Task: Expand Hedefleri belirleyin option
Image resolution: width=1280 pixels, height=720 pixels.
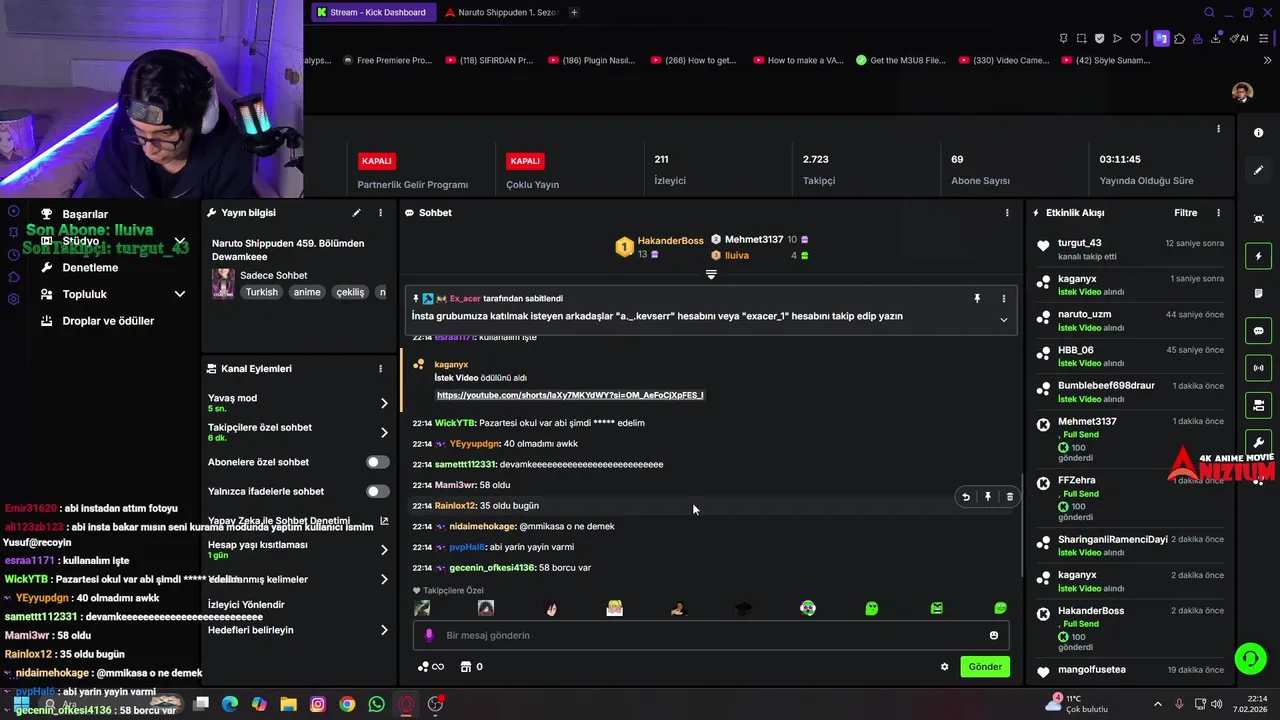Action: click(x=384, y=630)
